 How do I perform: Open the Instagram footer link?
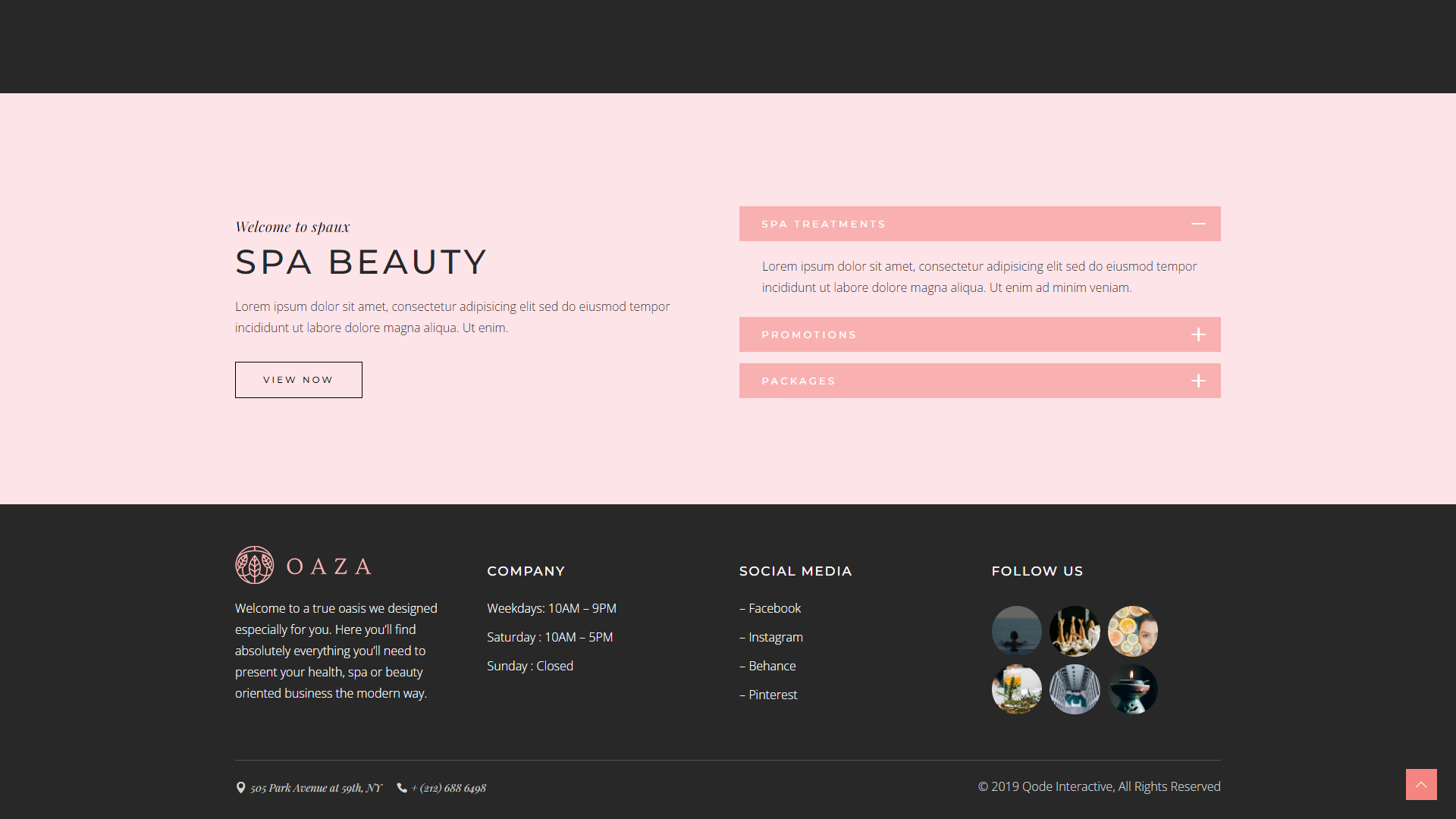(x=775, y=637)
